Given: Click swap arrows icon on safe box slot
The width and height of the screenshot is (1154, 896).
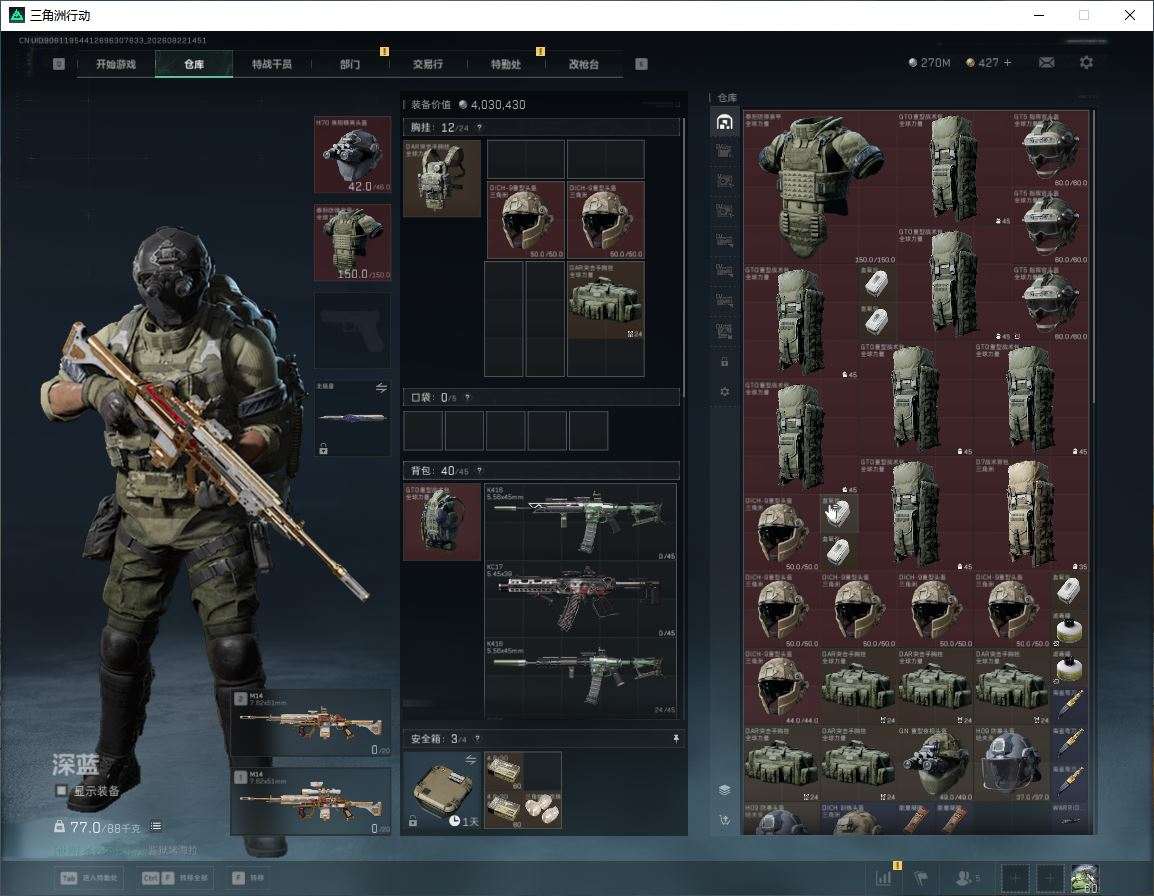Looking at the screenshot, I should point(470,760).
